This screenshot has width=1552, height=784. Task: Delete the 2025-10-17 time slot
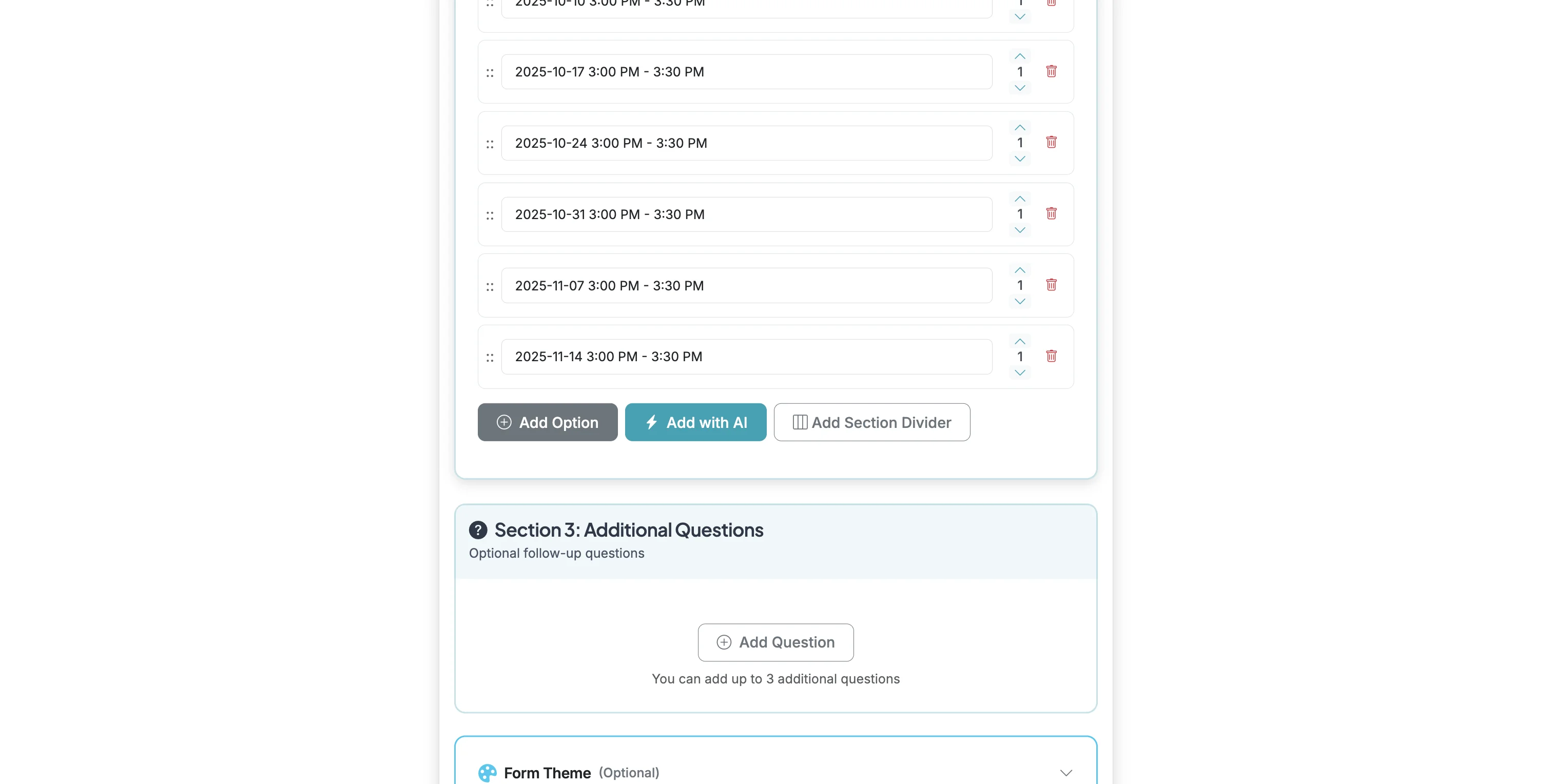pos(1052,71)
